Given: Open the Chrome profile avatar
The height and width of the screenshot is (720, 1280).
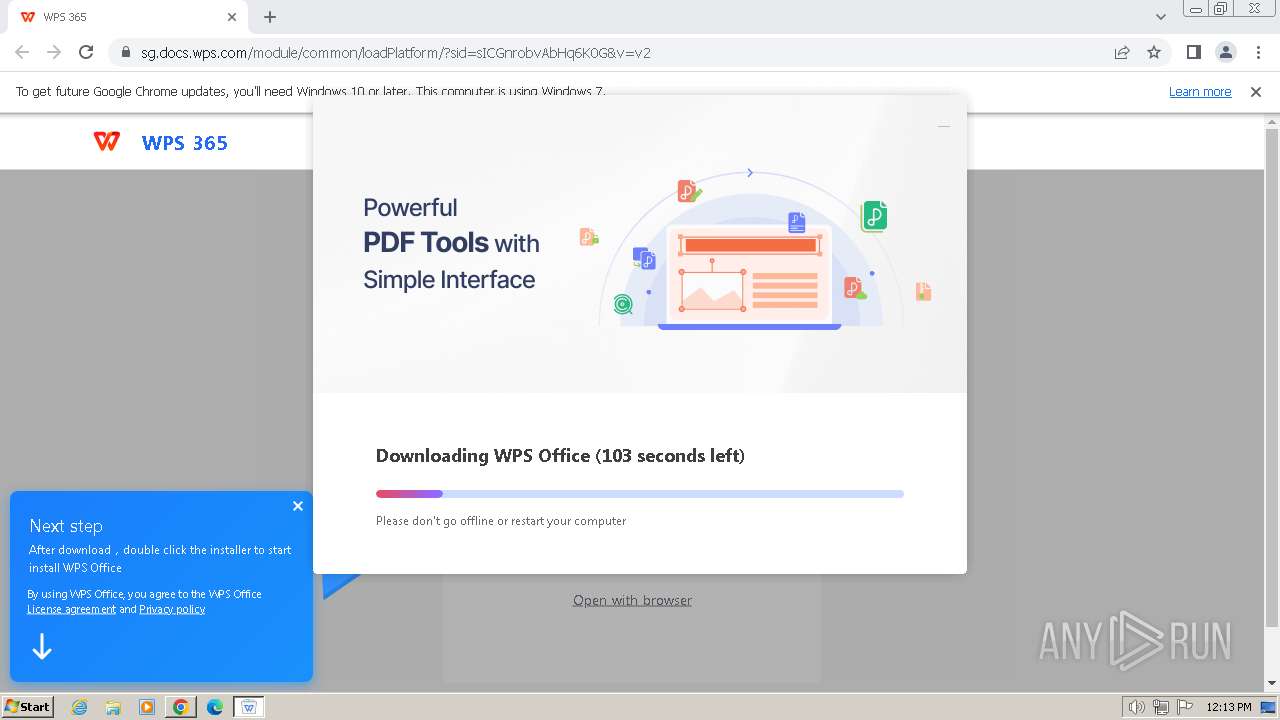Looking at the screenshot, I should click(1225, 52).
